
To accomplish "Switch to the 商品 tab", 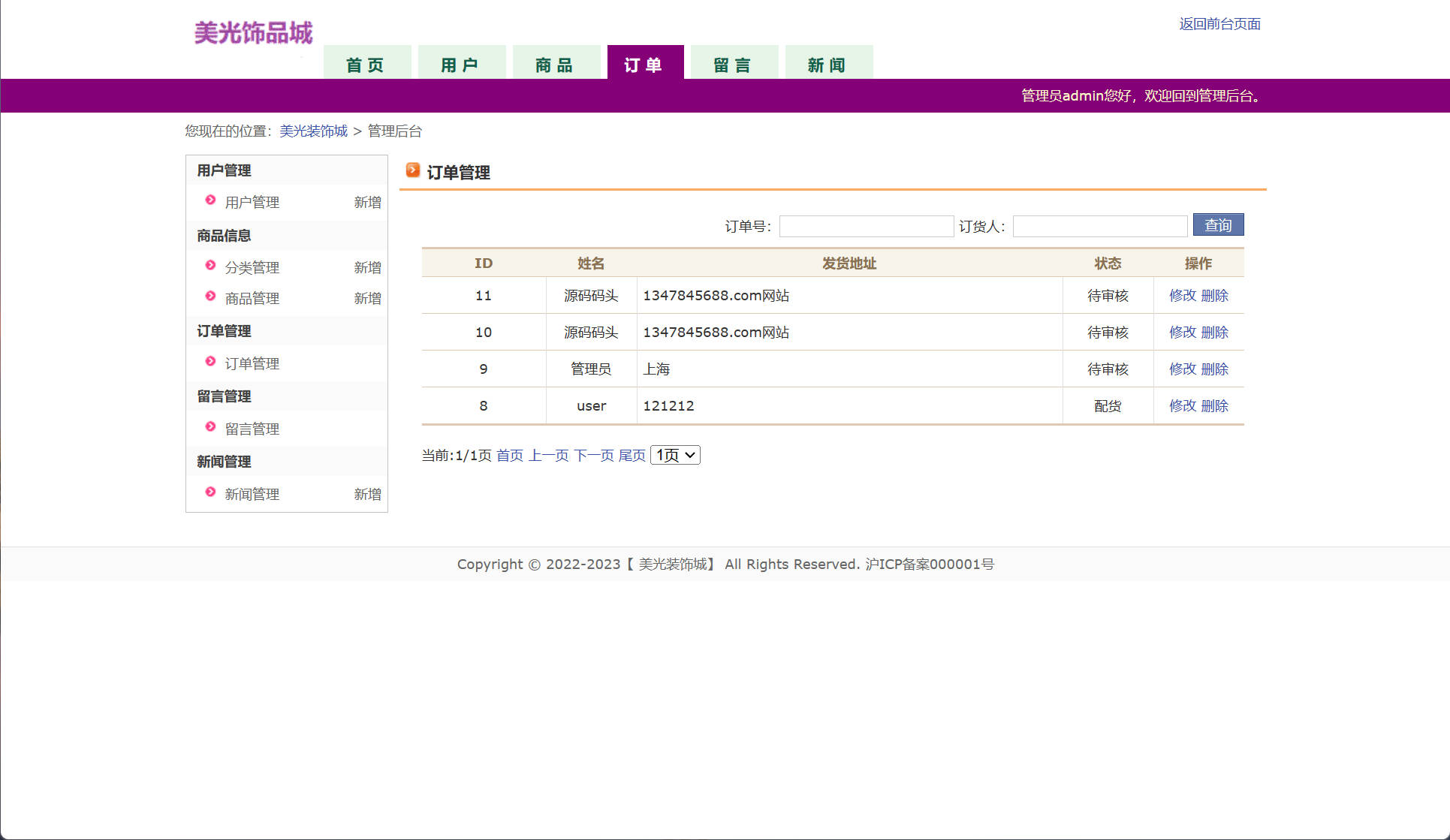I will click(555, 65).
